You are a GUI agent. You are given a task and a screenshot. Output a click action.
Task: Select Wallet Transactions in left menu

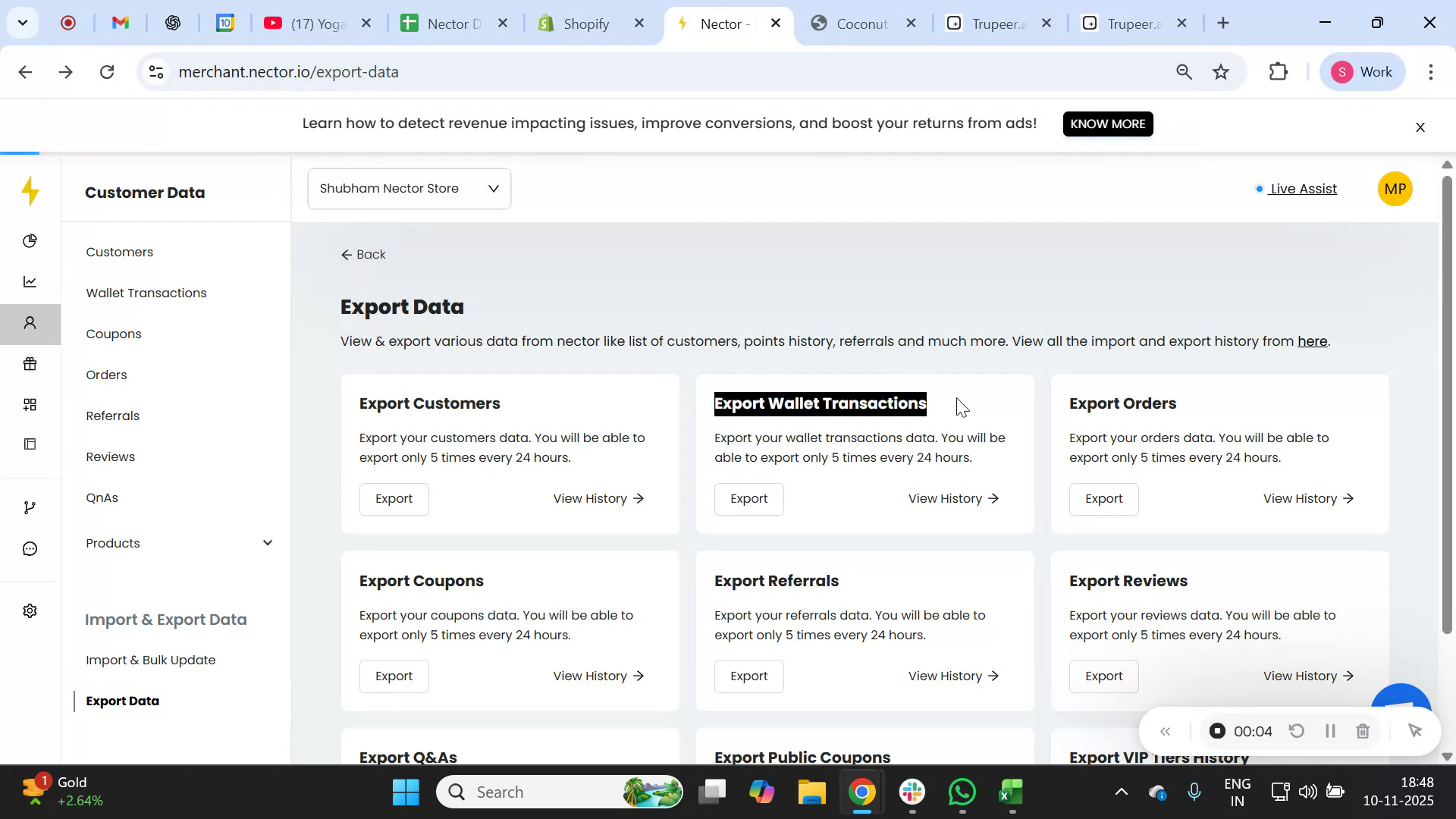[146, 293]
